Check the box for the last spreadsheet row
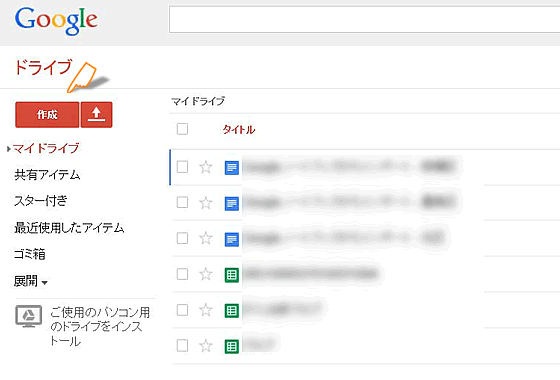Image resolution: width=560 pixels, height=380 pixels. (x=182, y=345)
